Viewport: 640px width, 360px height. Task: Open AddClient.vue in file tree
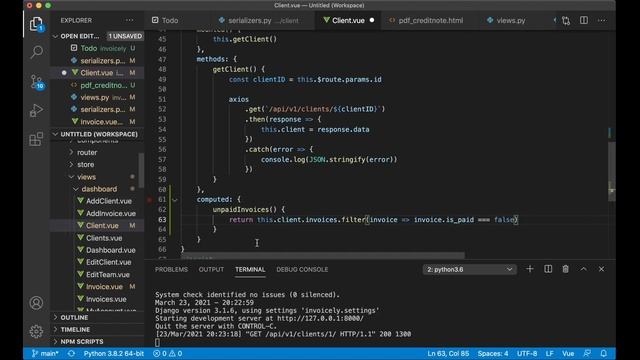pyautogui.click(x=109, y=201)
